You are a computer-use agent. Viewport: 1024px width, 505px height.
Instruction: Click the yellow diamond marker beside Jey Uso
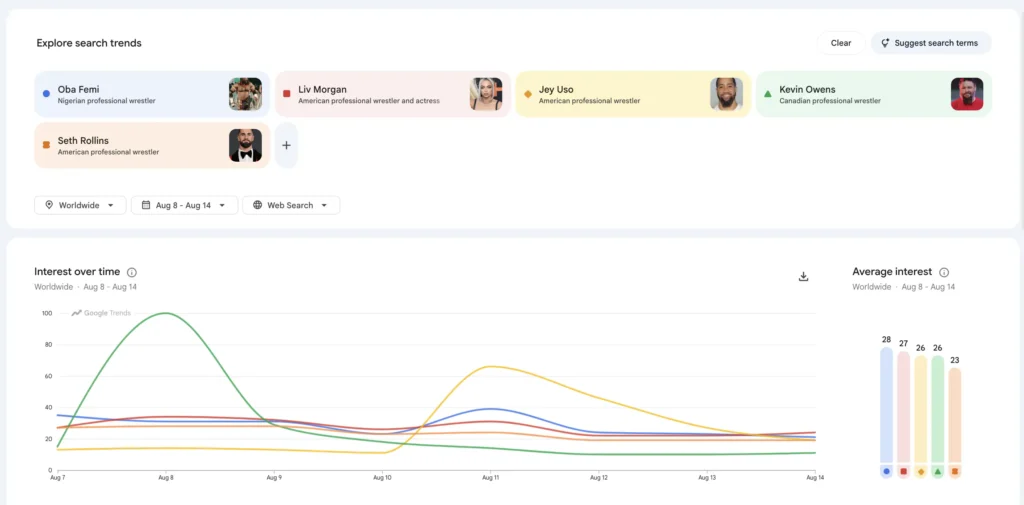(528, 94)
